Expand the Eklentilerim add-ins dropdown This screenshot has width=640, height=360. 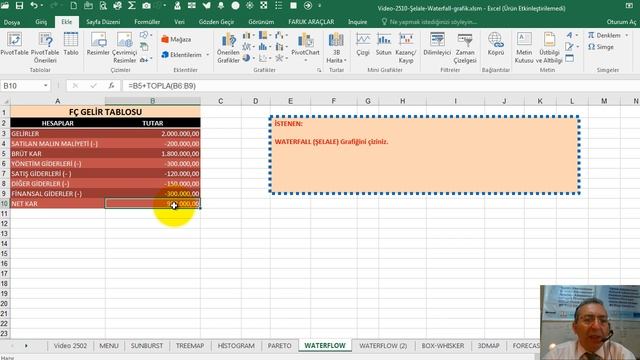click(208, 55)
